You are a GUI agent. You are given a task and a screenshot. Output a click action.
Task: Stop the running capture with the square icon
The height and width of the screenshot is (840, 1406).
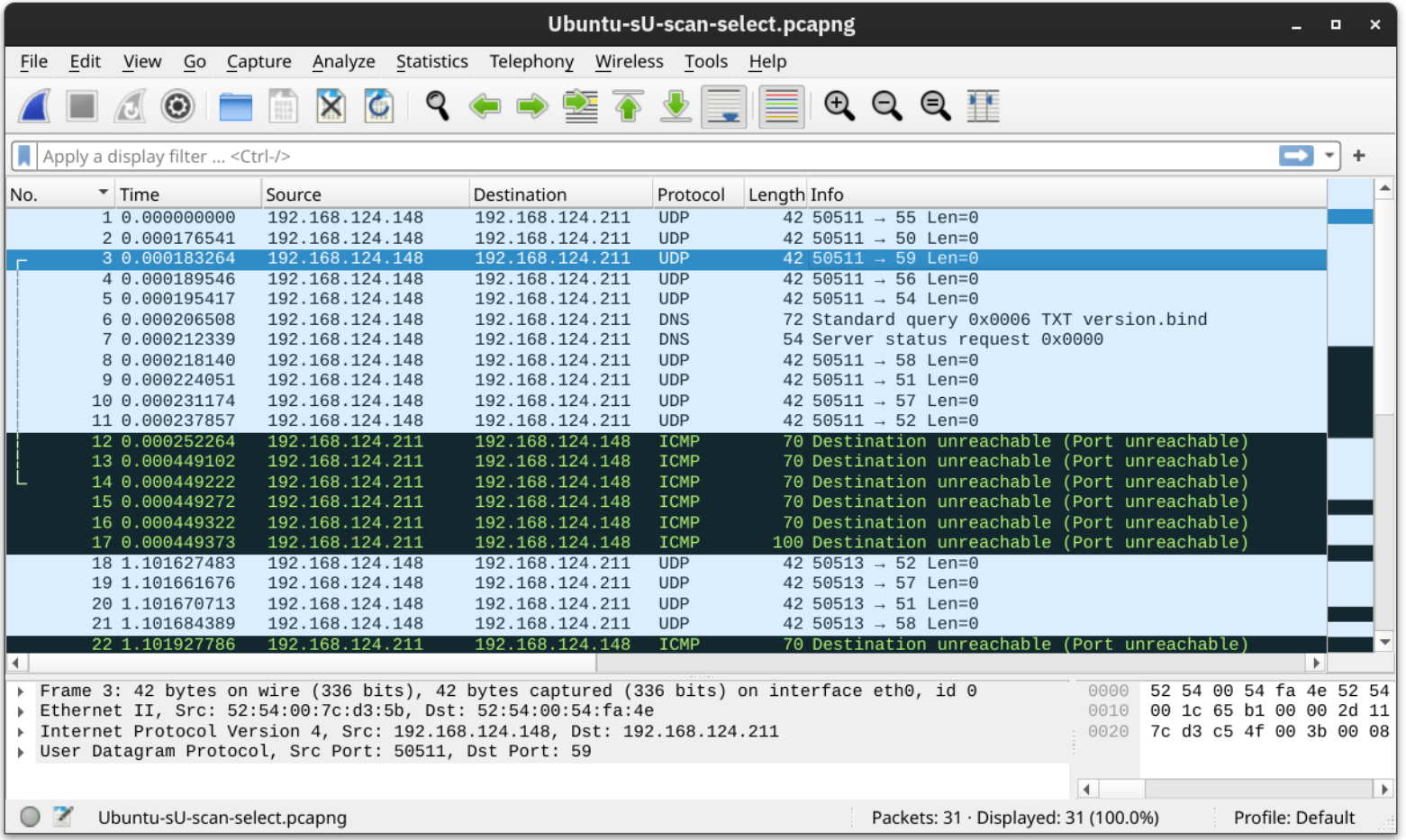[x=82, y=106]
